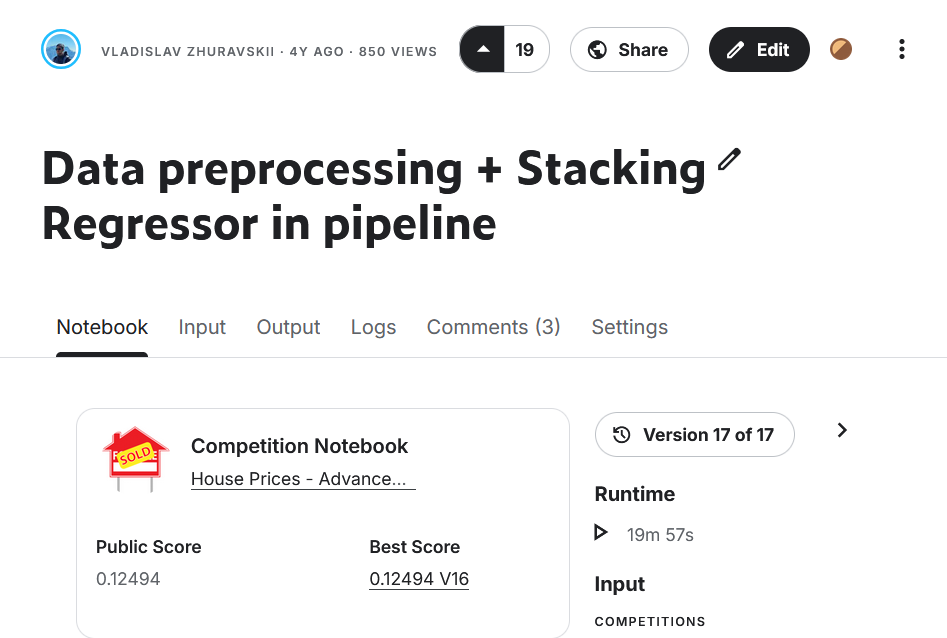Select the Output tab
The width and height of the screenshot is (947, 638).
(x=288, y=327)
